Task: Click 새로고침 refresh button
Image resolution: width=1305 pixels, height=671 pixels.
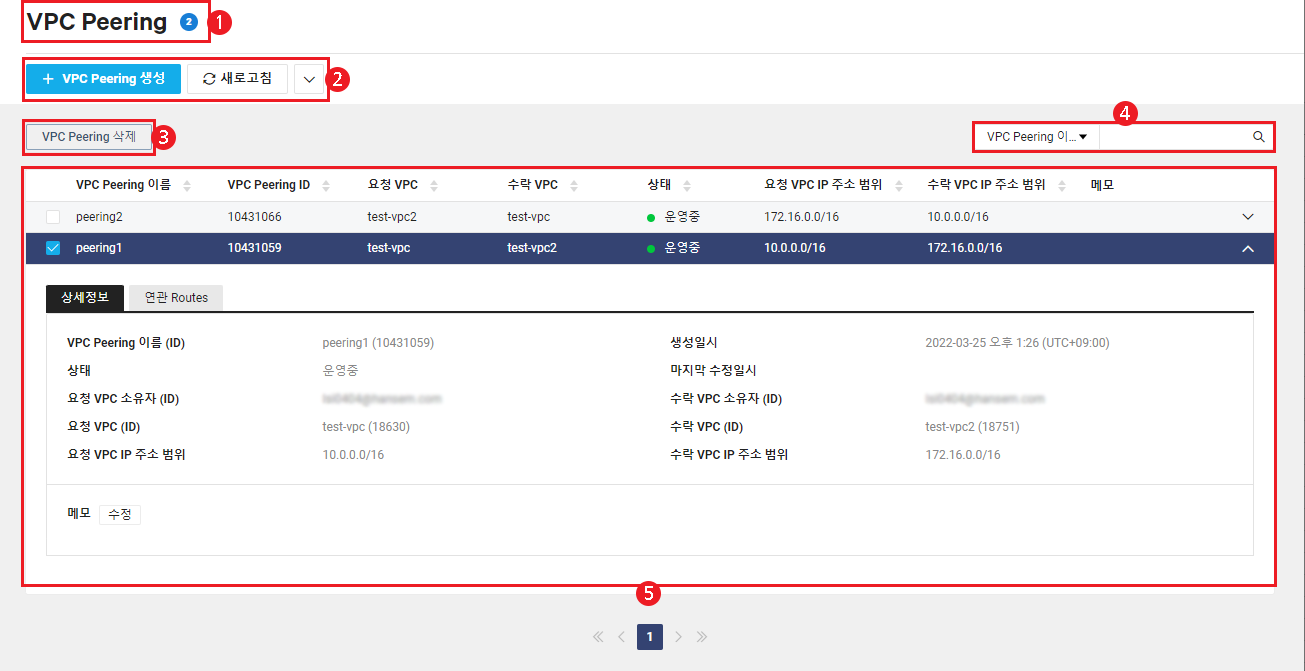Action: pyautogui.click(x=237, y=78)
